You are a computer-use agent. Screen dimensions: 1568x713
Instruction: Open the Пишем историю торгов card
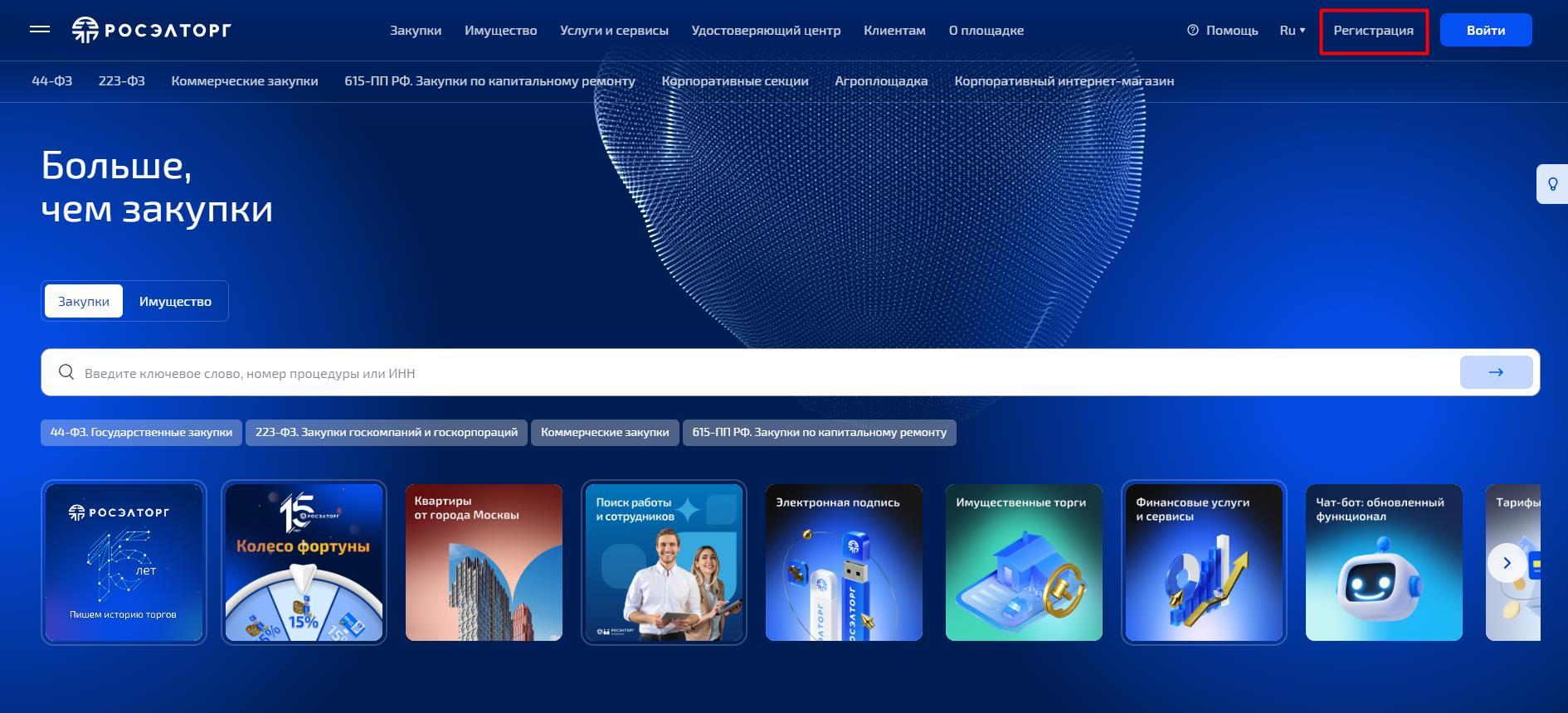tap(124, 562)
